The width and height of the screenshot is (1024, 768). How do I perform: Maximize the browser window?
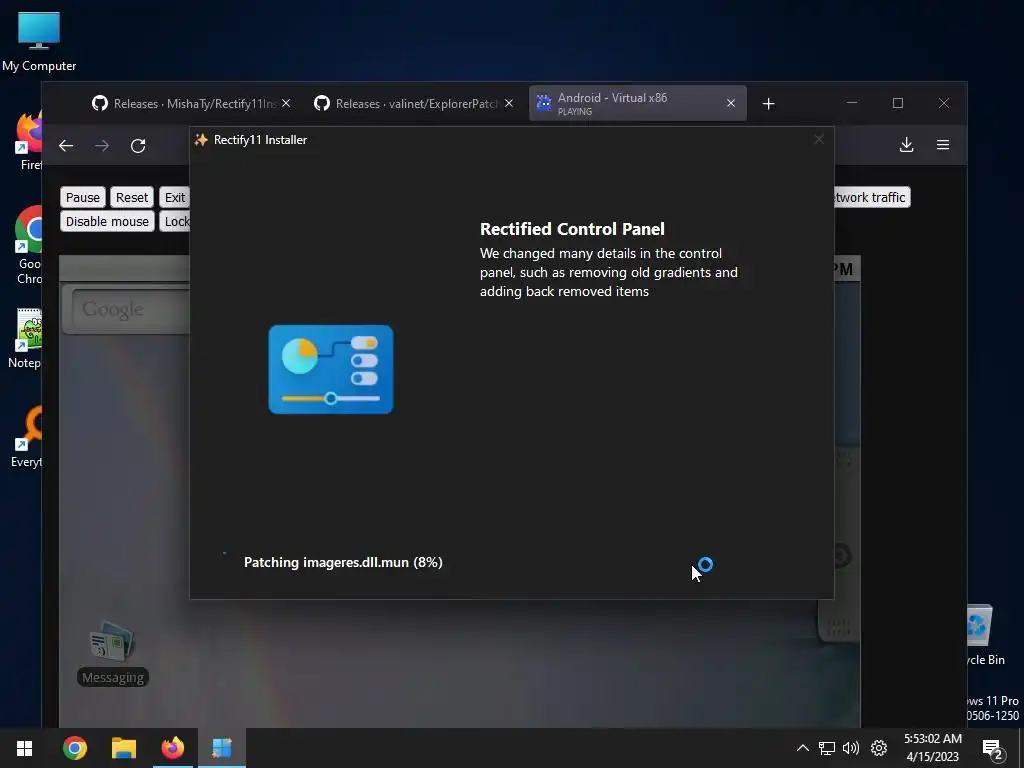898,103
